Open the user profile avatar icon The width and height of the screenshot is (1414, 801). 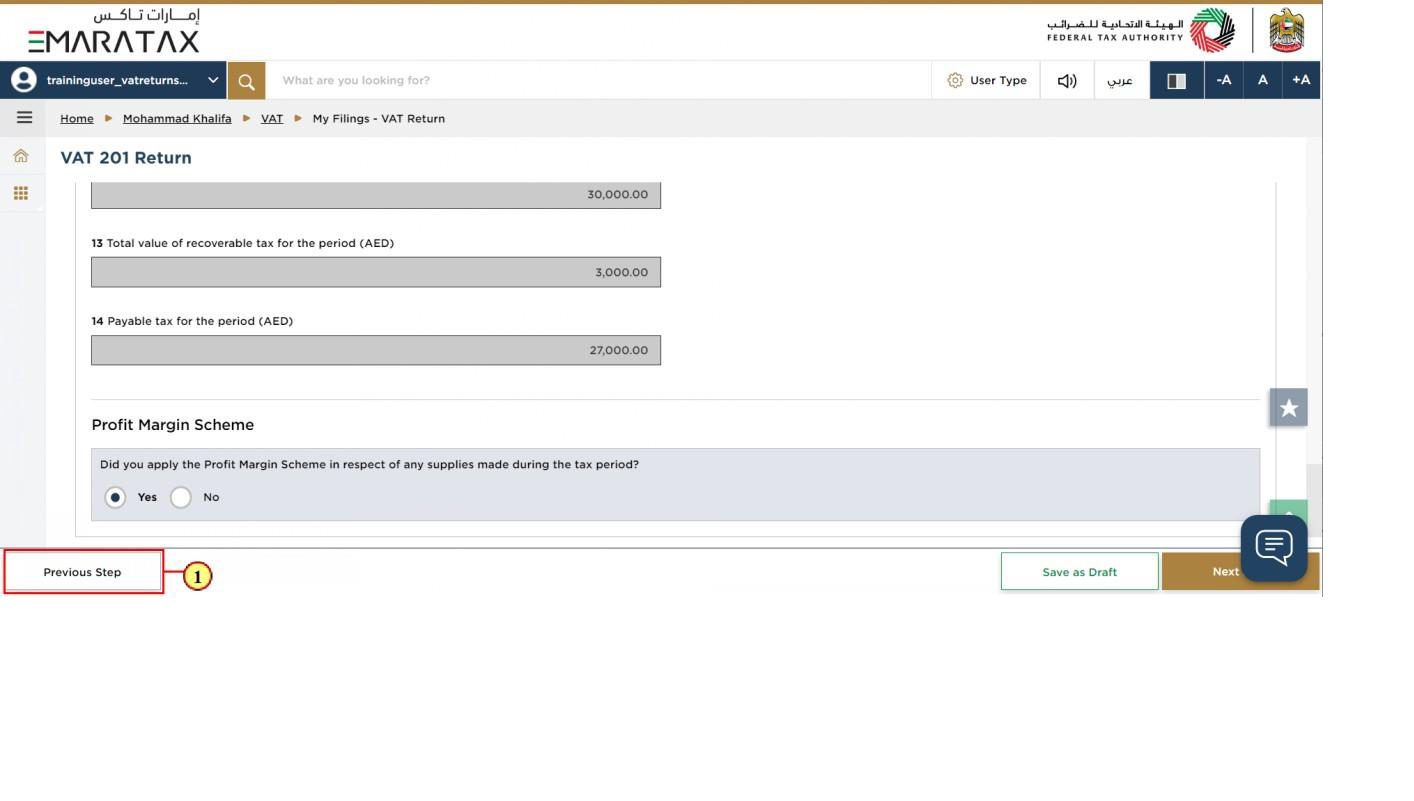pyautogui.click(x=22, y=80)
